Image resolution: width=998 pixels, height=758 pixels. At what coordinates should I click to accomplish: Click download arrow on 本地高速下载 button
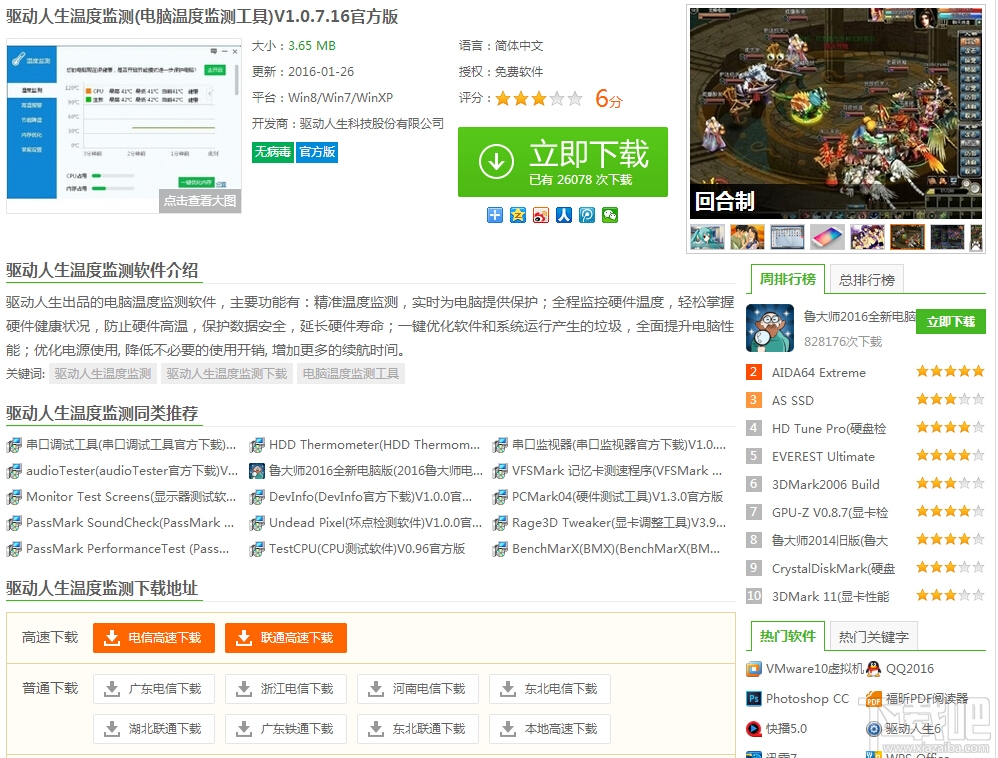508,729
